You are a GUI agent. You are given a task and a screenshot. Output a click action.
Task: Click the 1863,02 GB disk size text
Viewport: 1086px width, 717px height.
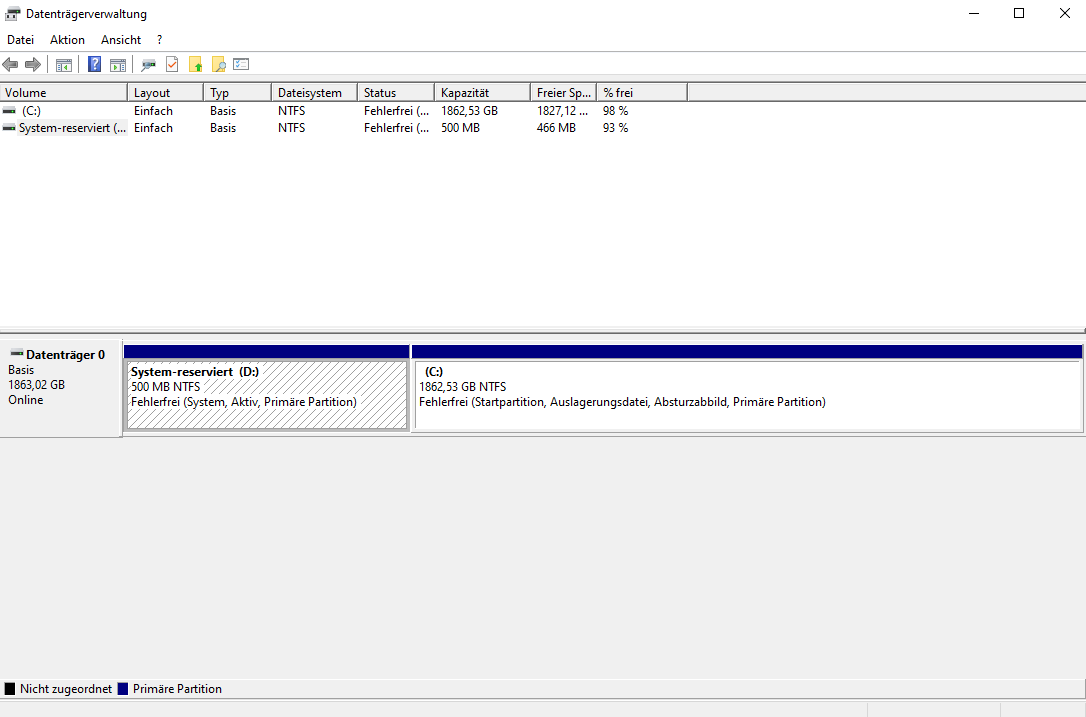tap(37, 384)
